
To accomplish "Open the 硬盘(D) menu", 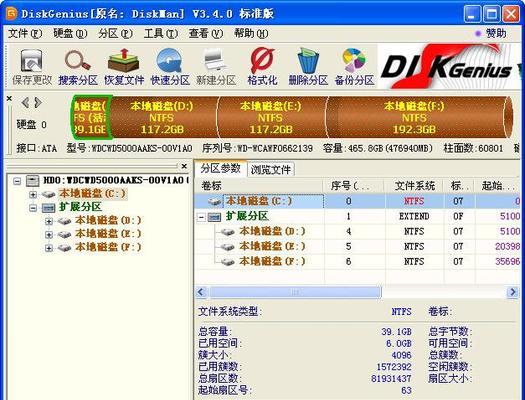I will point(70,33).
